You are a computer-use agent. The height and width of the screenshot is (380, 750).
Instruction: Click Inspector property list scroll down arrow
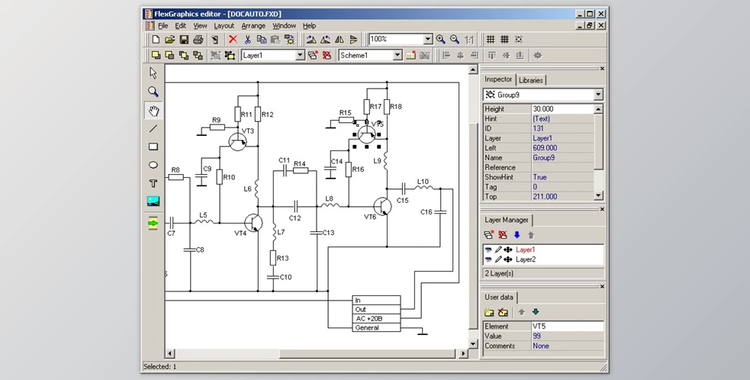coord(598,195)
